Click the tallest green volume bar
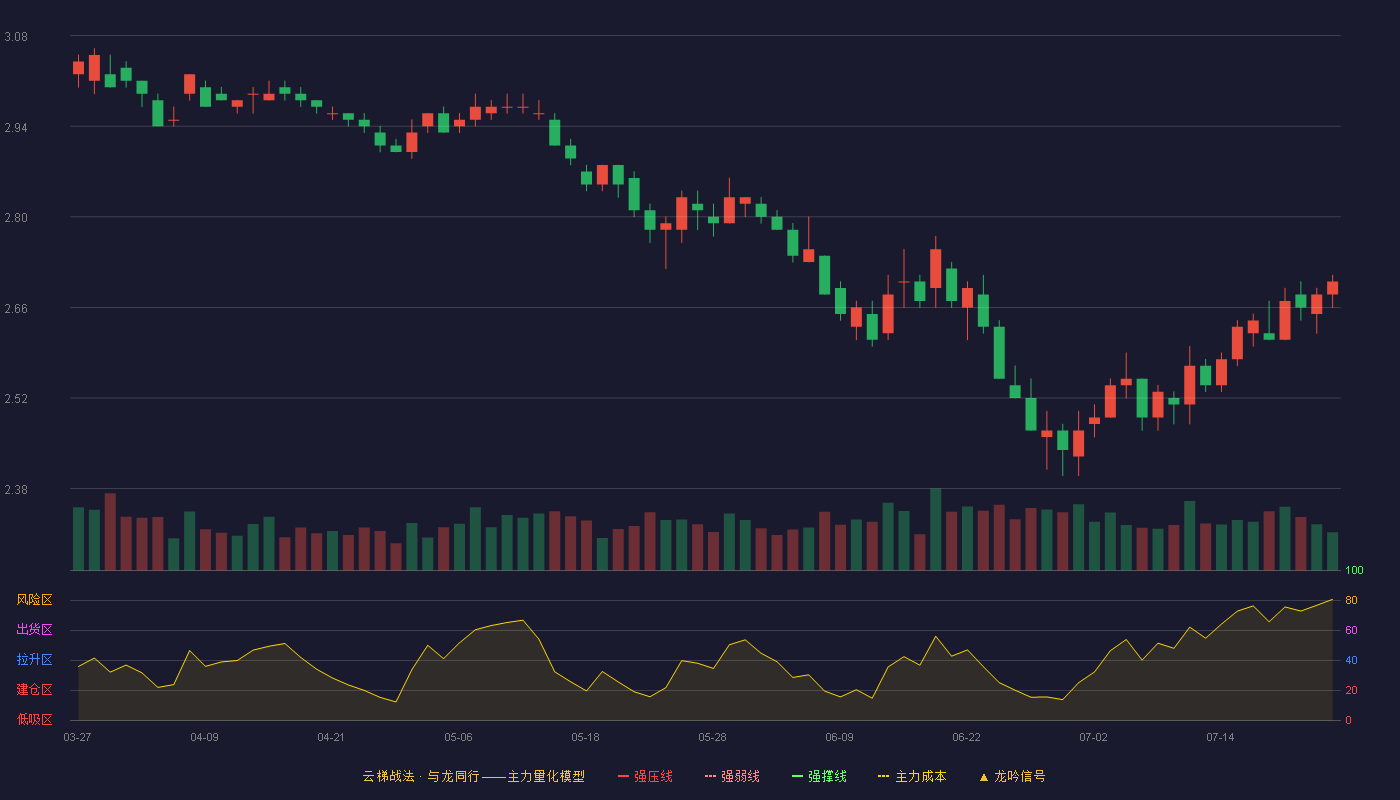 point(935,529)
